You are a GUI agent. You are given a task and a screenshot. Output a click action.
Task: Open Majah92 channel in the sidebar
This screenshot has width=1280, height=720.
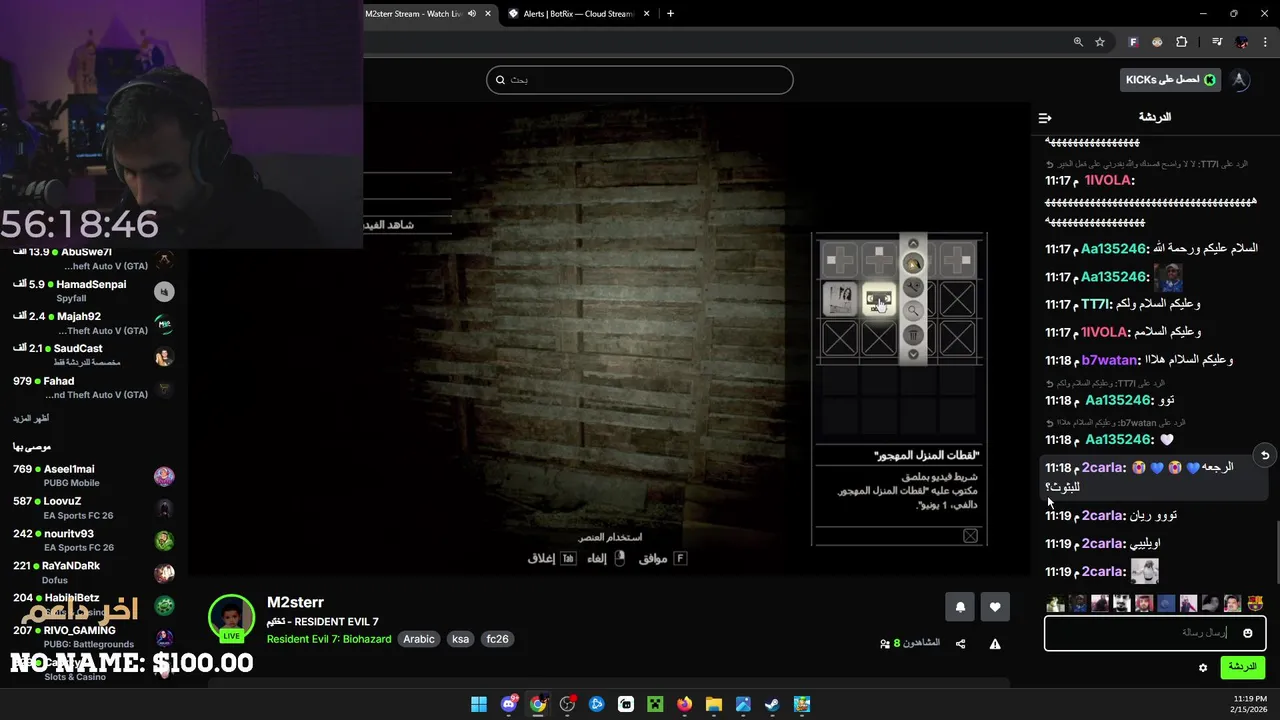pos(94,323)
